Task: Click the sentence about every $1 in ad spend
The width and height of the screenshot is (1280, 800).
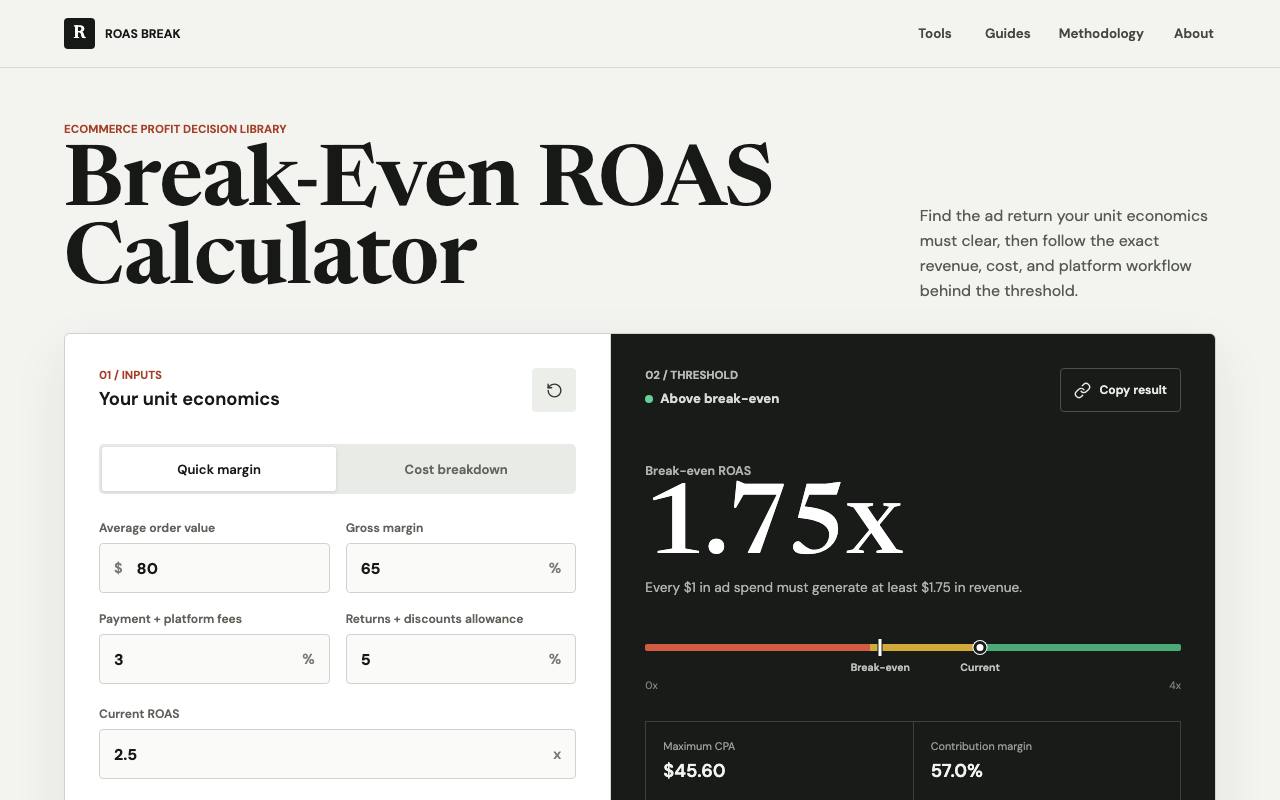Action: [833, 587]
